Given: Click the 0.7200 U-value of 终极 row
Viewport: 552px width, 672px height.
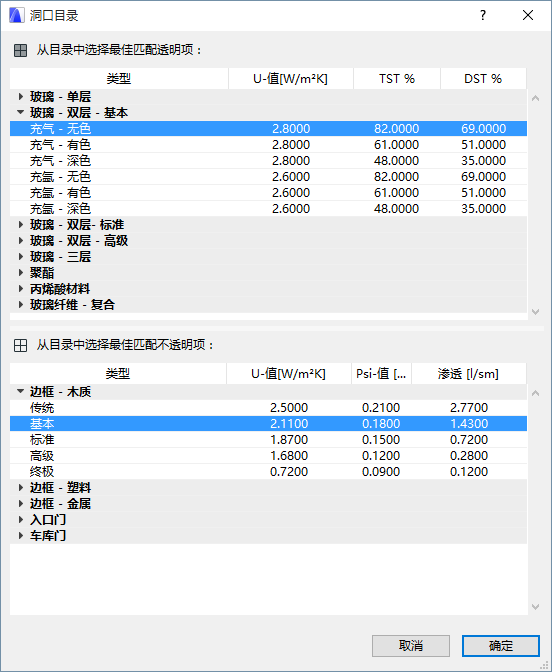Looking at the screenshot, I should tap(289, 472).
